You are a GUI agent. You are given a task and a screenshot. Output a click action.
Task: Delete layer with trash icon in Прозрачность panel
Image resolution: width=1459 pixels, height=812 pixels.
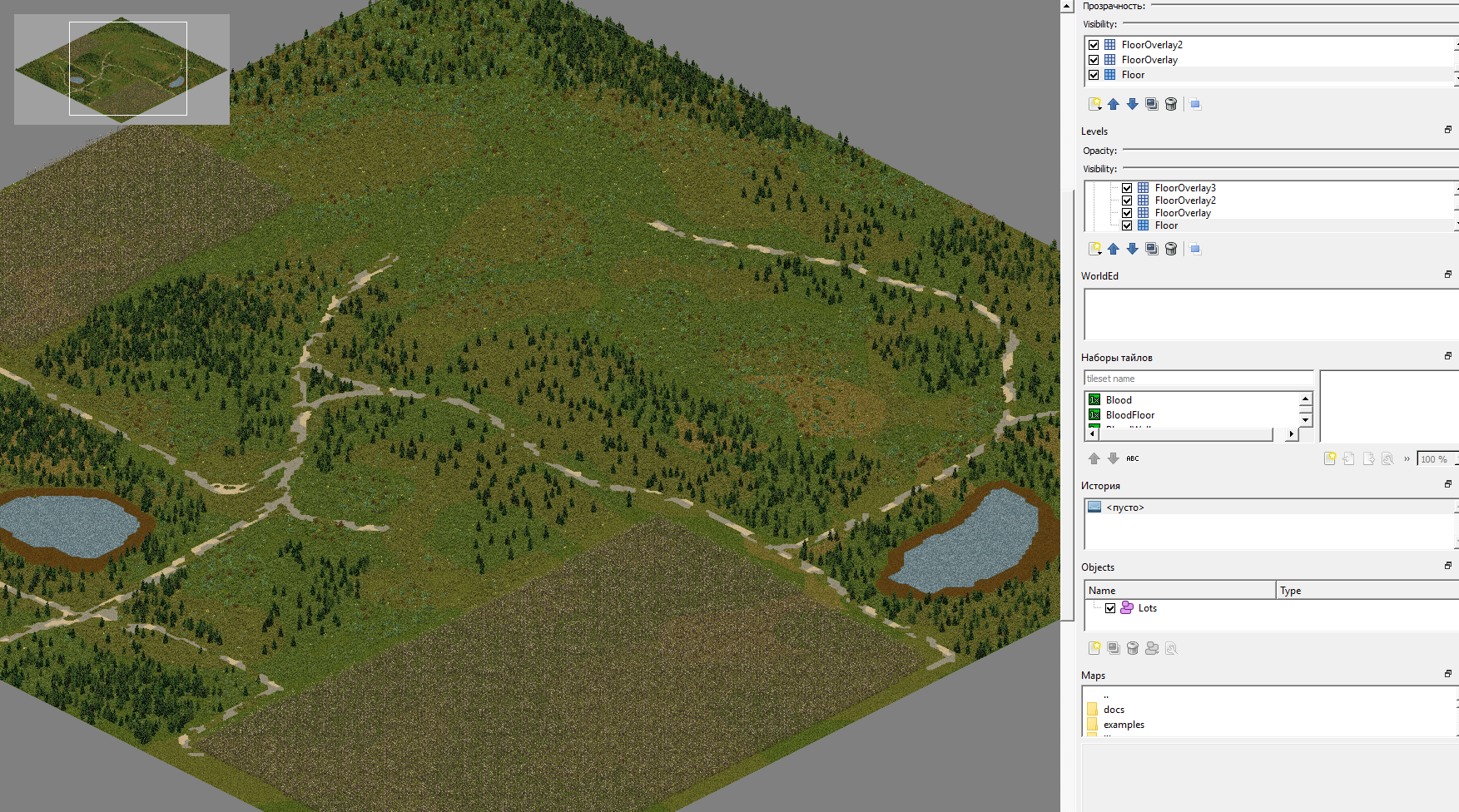point(1171,104)
